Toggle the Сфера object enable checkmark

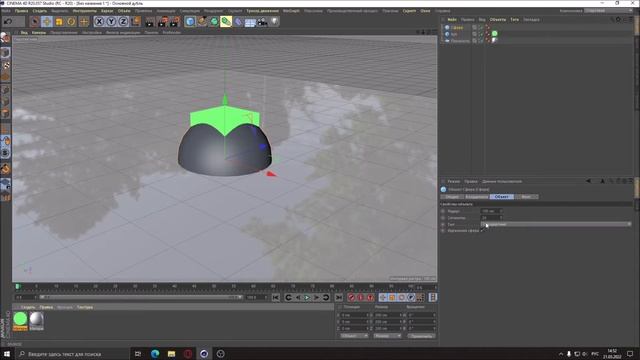pyautogui.click(x=481, y=27)
